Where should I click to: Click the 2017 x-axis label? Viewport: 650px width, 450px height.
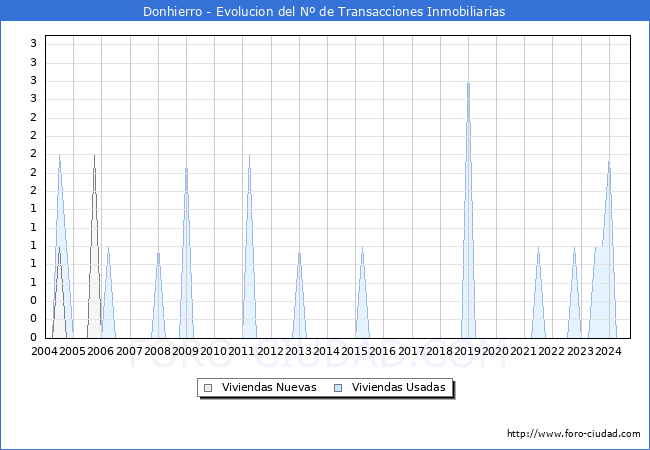pyautogui.click(x=411, y=351)
